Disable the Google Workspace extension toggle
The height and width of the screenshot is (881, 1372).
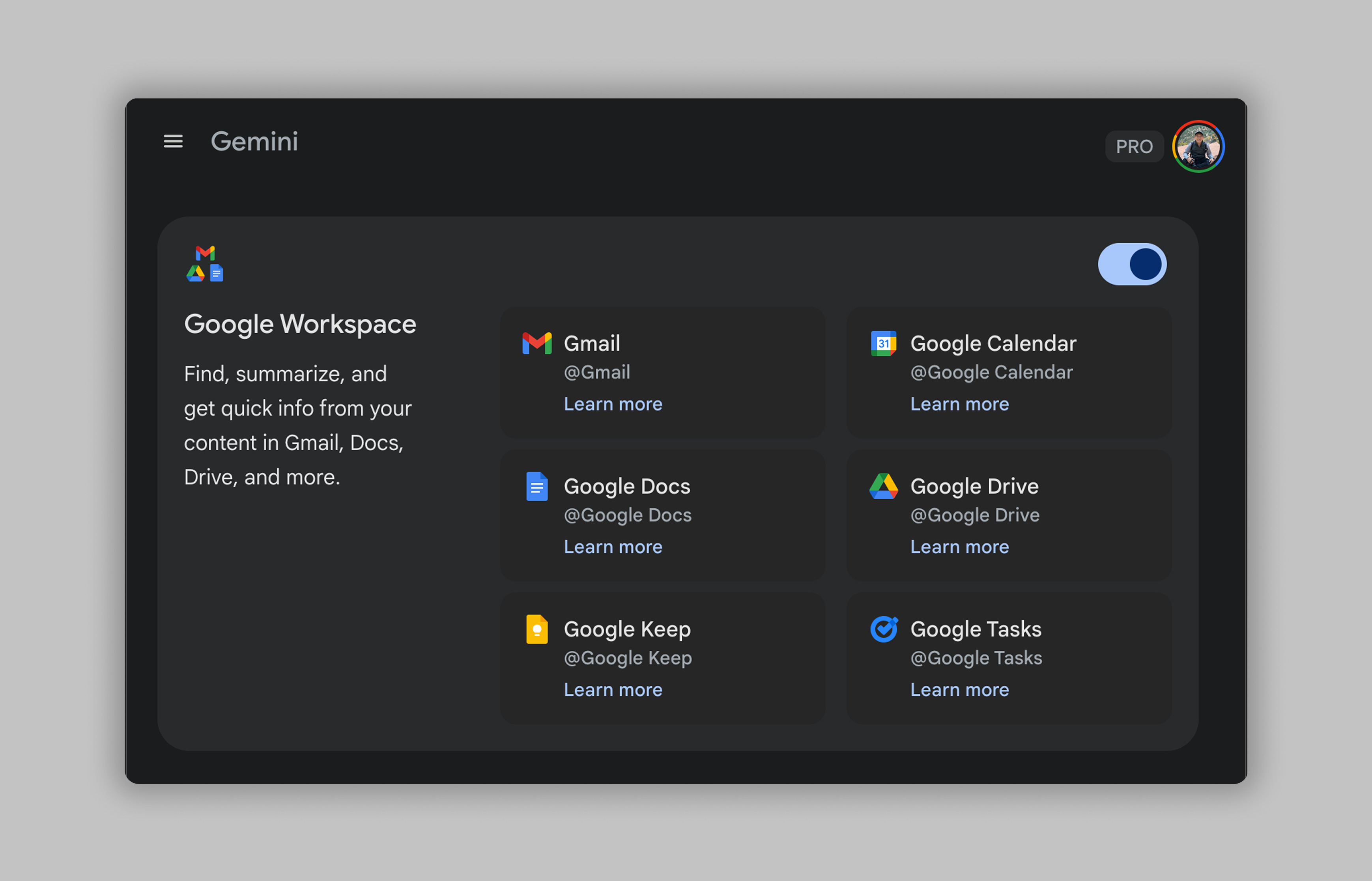point(1132,264)
